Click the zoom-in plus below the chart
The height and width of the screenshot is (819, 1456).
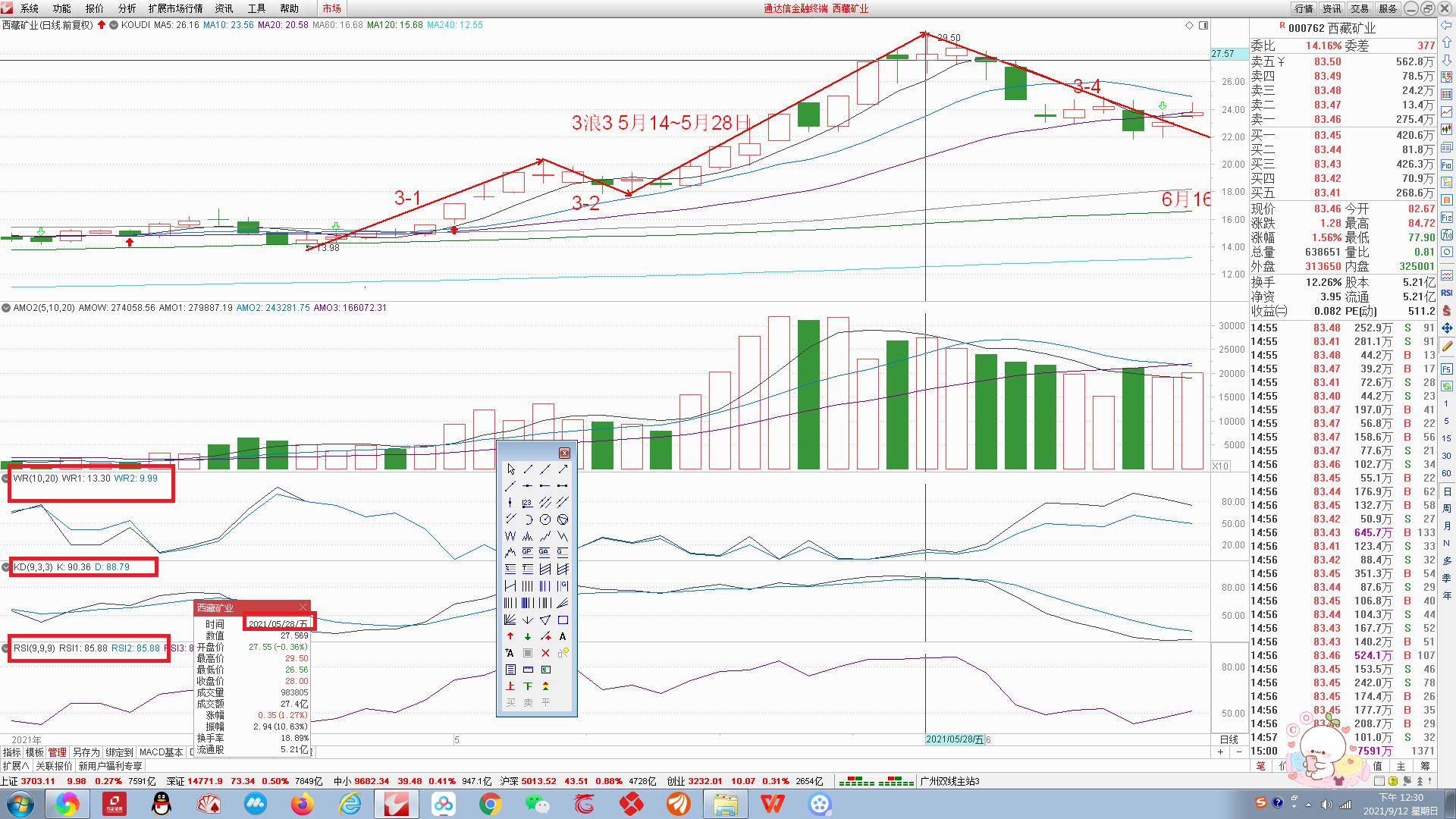coord(1220,752)
